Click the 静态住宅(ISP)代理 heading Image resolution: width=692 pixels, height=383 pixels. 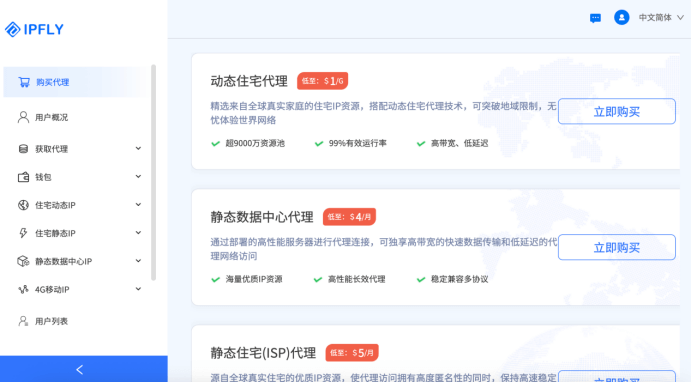263,353
